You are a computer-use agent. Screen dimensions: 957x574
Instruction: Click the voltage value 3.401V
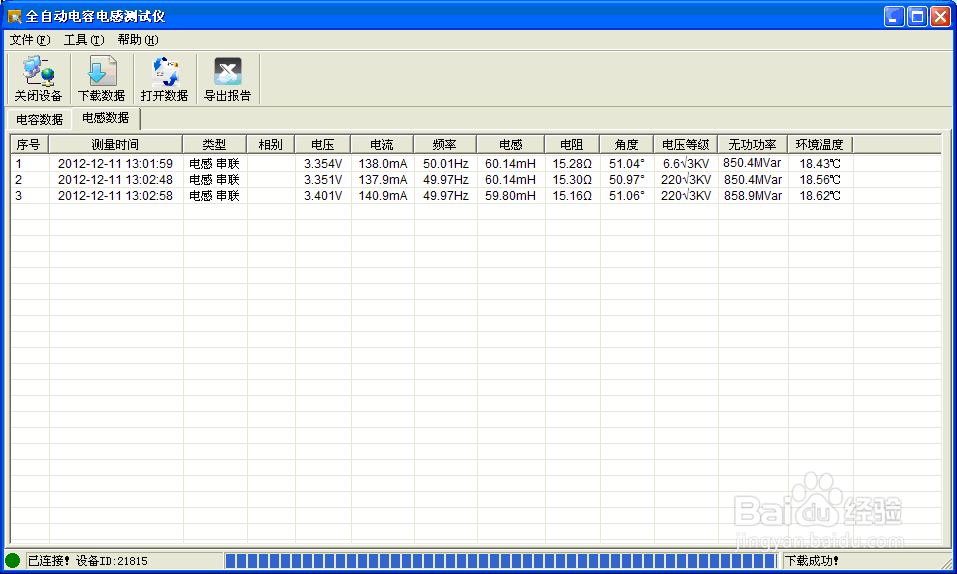pyautogui.click(x=323, y=195)
